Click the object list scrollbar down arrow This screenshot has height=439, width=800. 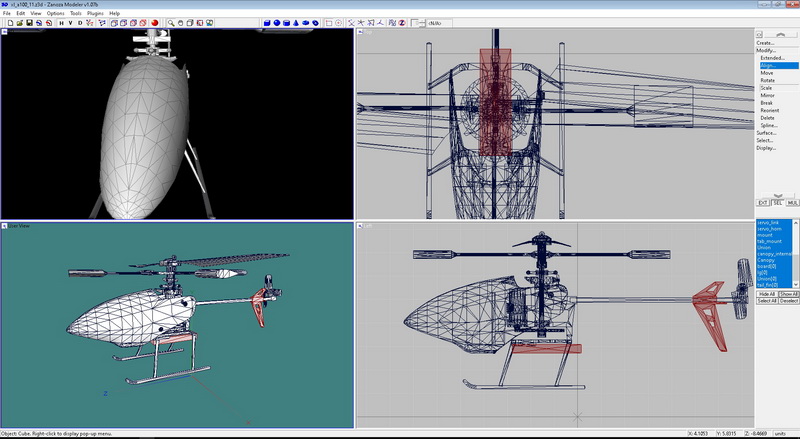(x=797, y=285)
